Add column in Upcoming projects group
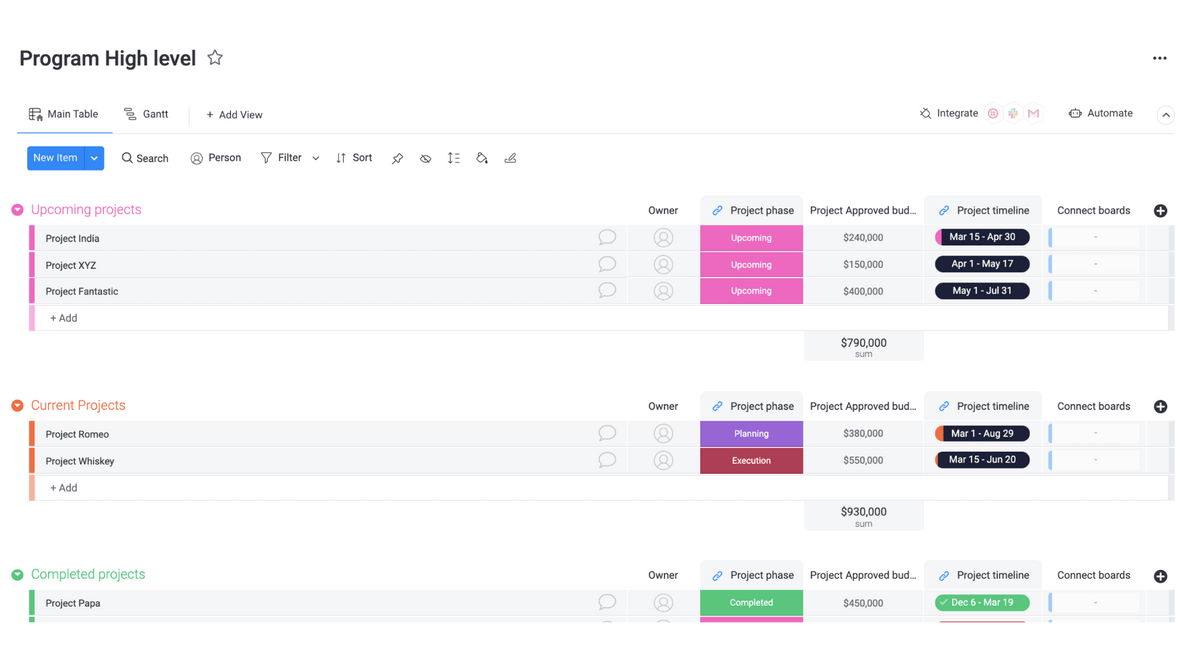 click(1160, 211)
